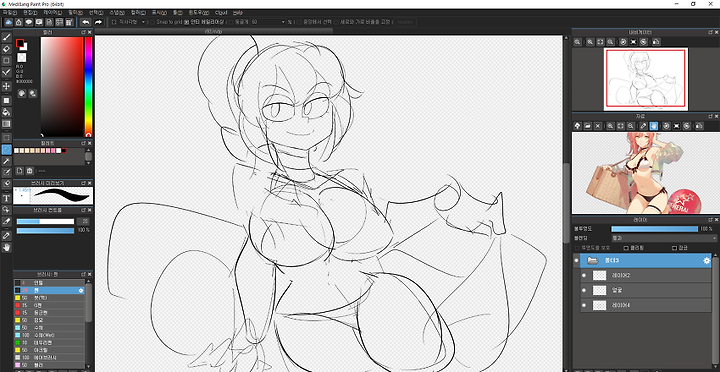The height and width of the screenshot is (372, 720).
Task: Open the layer blending mode dropdown
Action: pyautogui.click(x=664, y=238)
